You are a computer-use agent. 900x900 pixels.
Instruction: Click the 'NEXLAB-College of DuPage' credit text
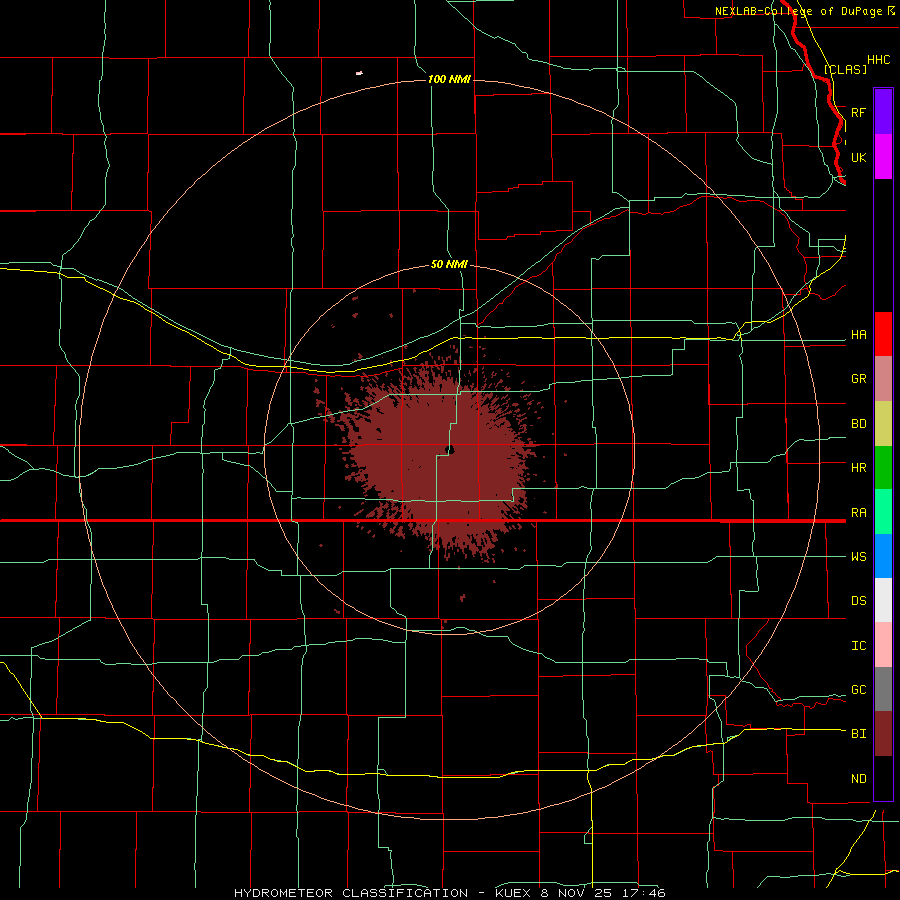[798, 11]
